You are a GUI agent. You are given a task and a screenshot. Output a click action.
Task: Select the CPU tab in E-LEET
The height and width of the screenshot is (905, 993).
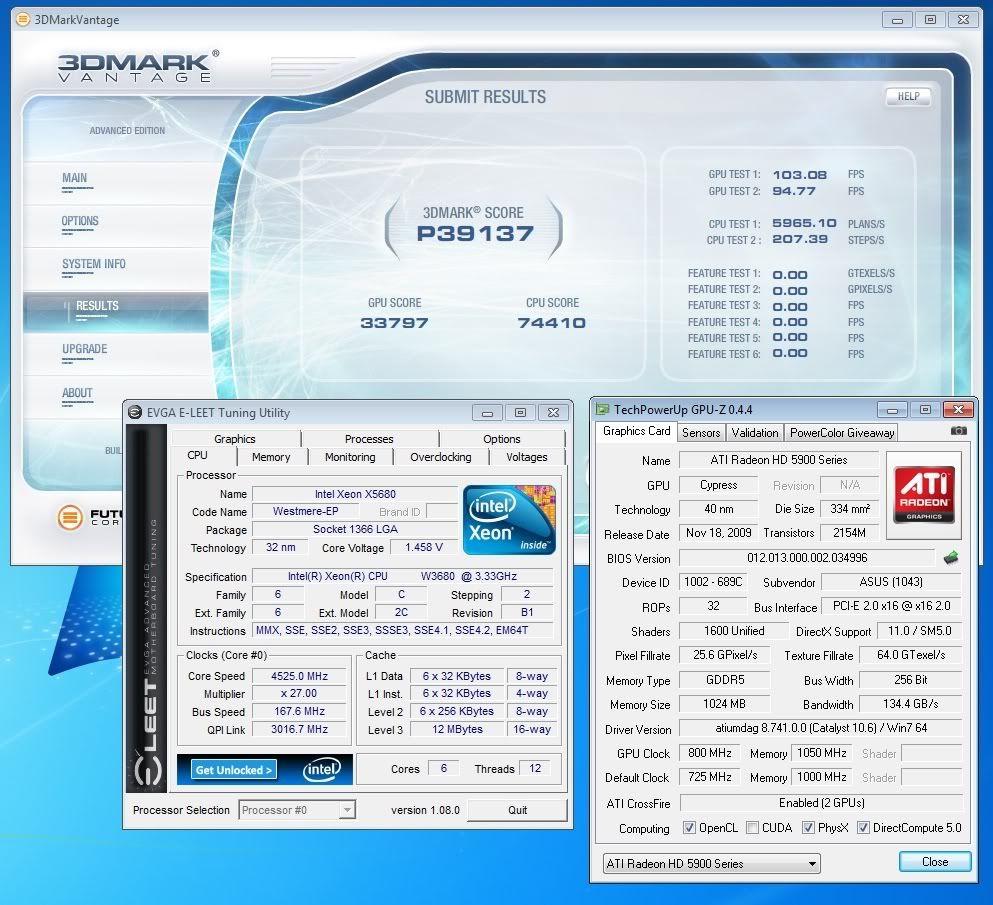[x=198, y=455]
